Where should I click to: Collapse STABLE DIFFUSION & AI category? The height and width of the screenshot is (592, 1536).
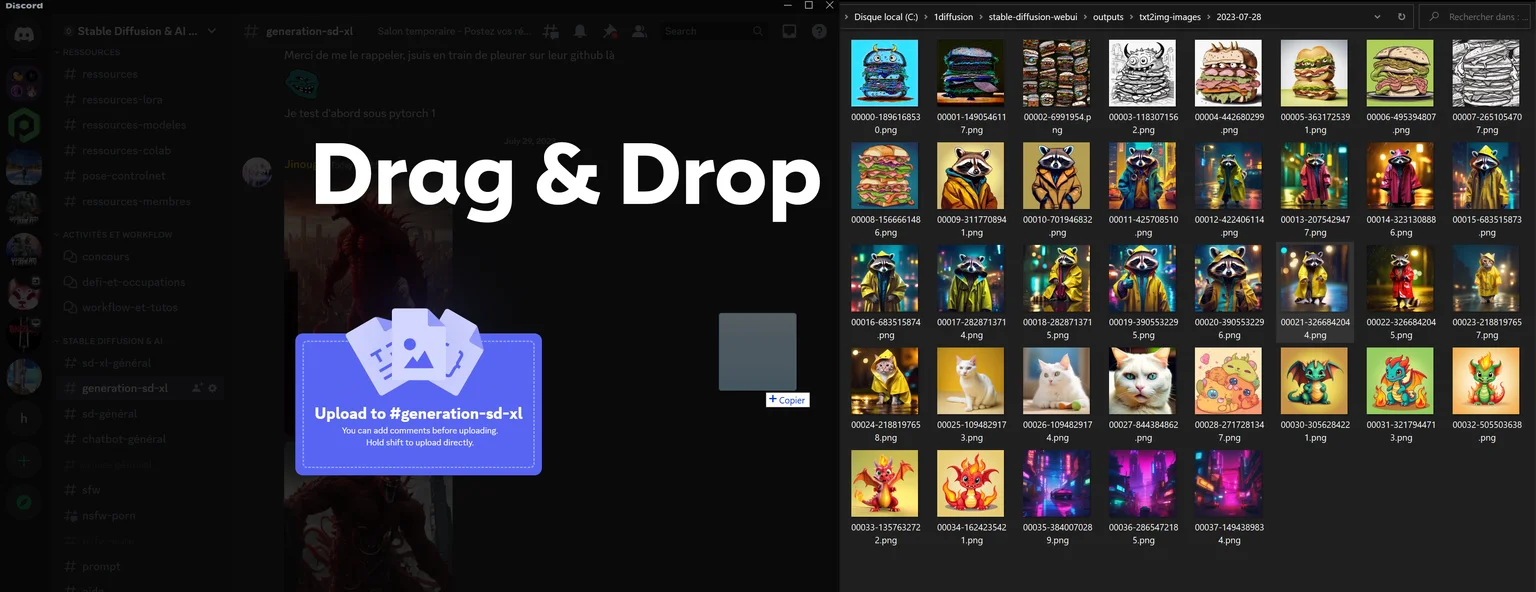tap(112, 341)
